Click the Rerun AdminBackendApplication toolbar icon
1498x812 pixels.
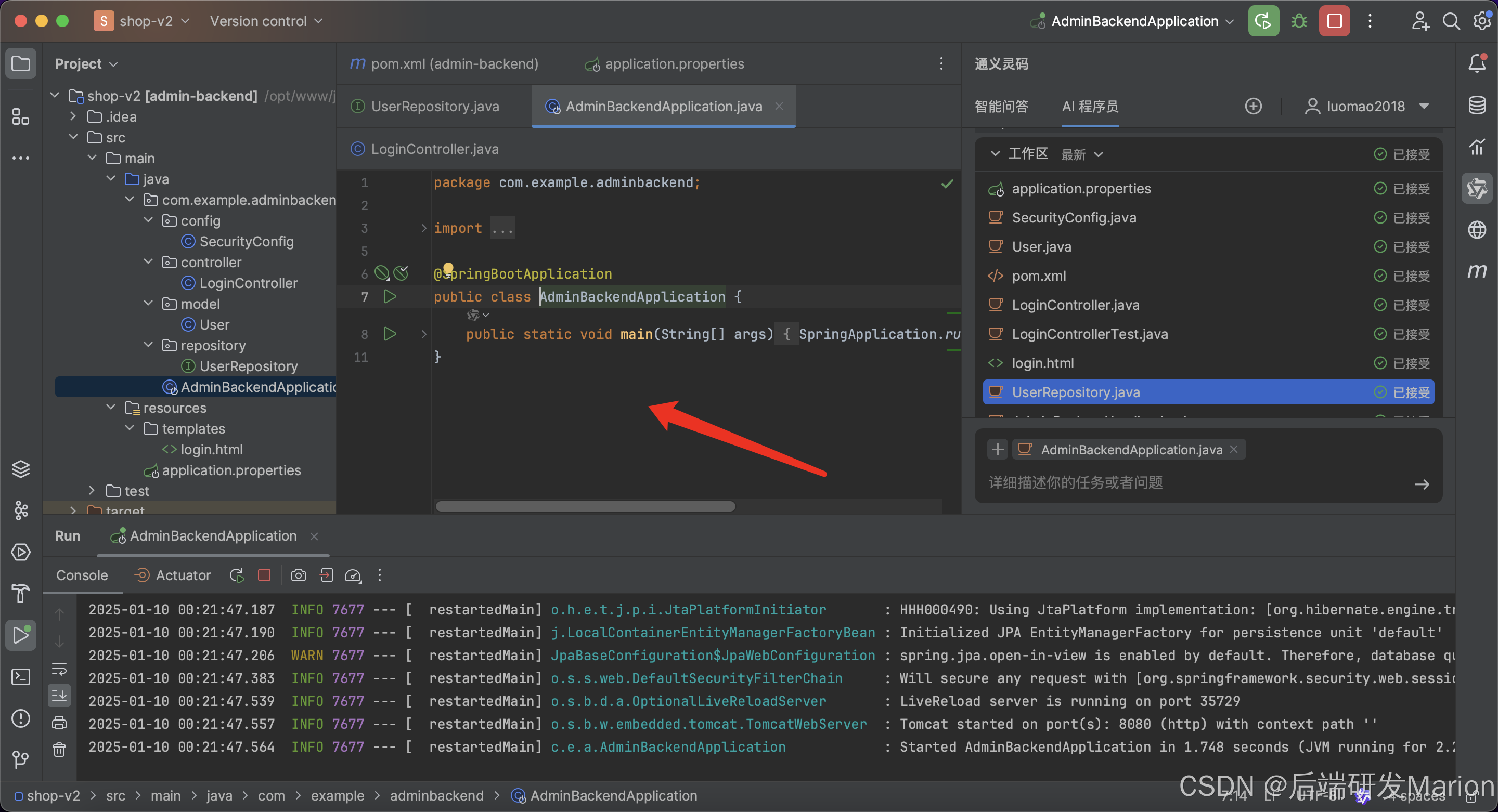click(x=1263, y=21)
